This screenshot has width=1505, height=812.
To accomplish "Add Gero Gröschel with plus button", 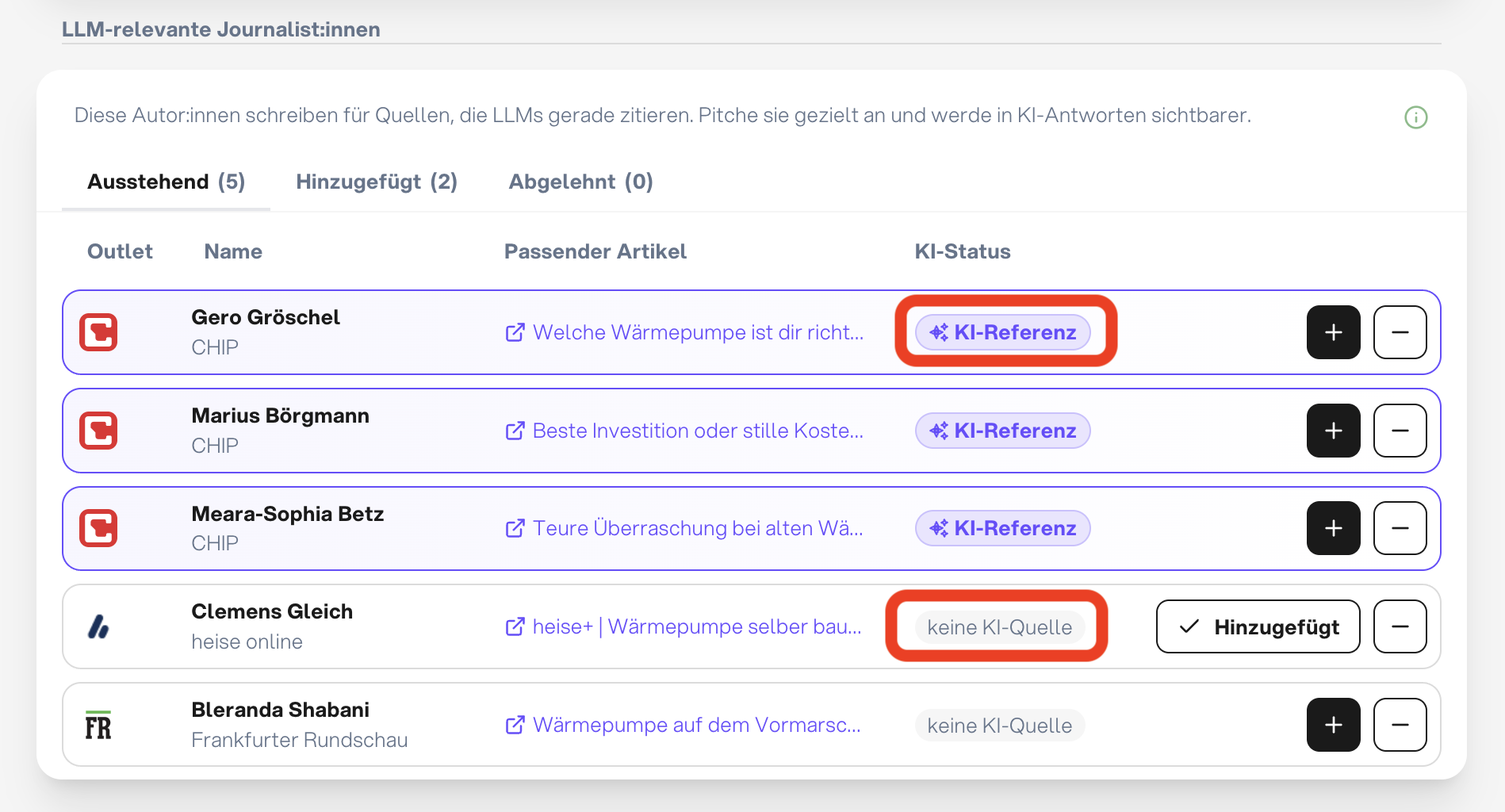I will (1333, 332).
